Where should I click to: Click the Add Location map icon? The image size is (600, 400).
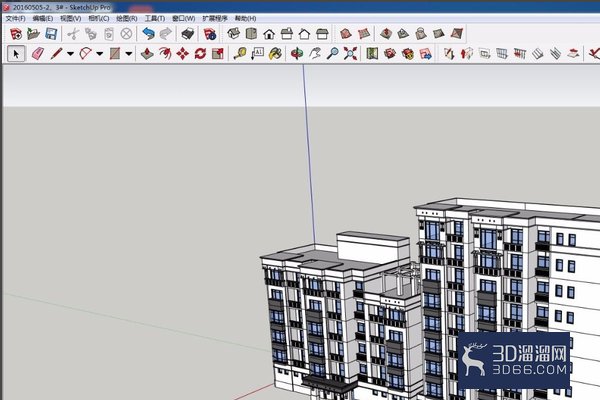tap(372, 54)
